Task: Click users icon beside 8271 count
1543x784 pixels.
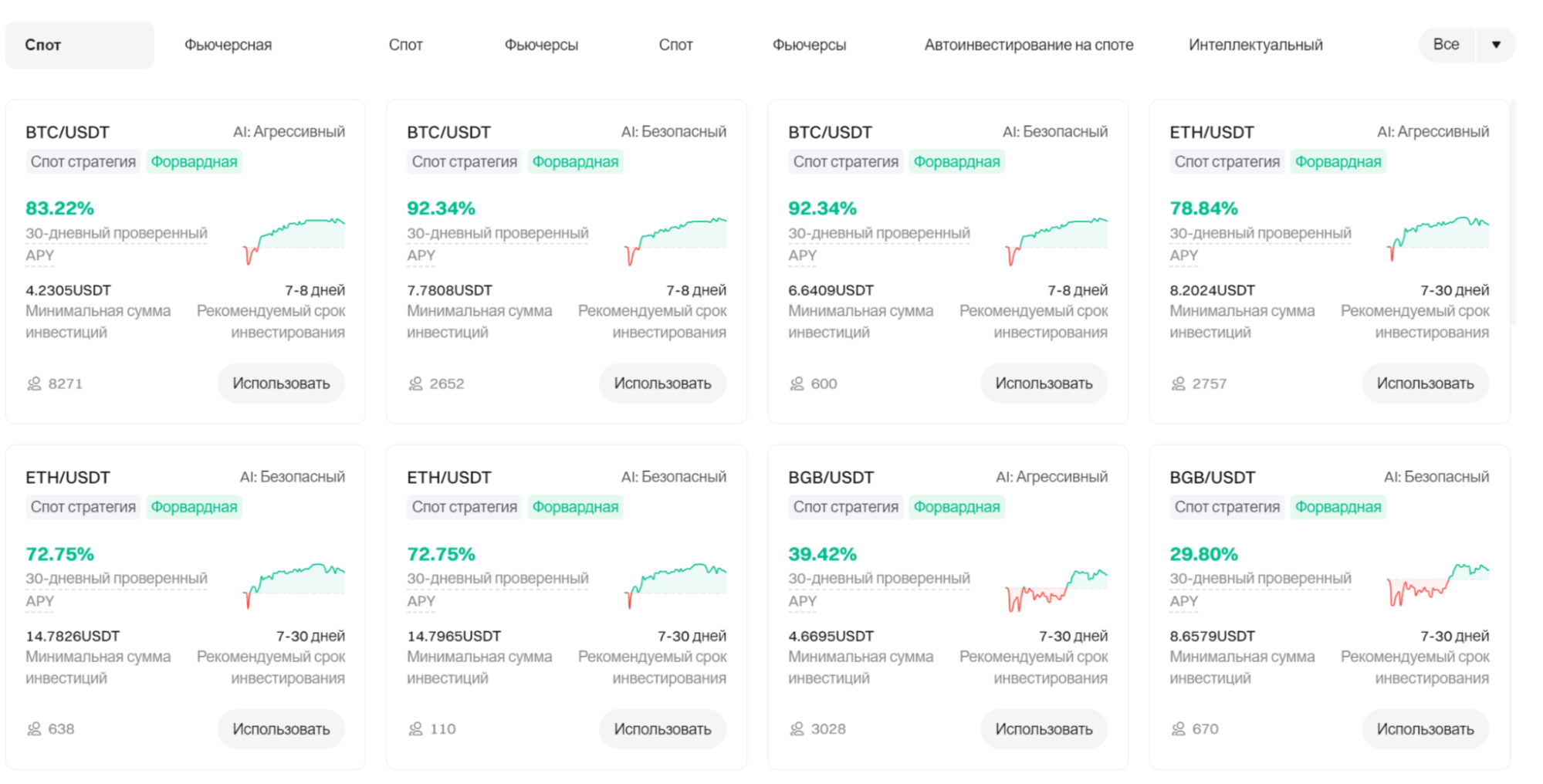Action: 34,384
